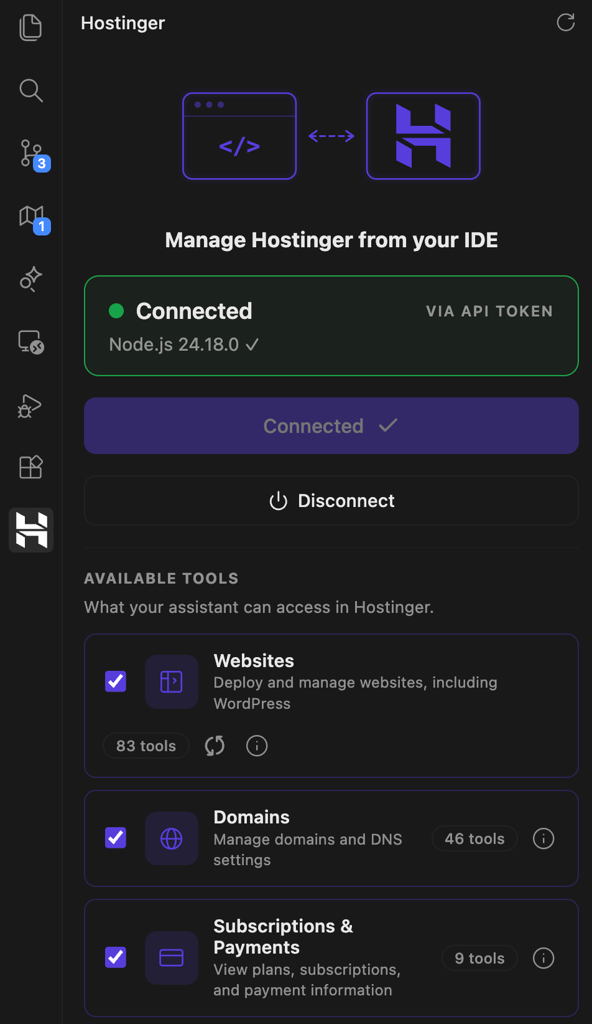Screen dimensions: 592x1024
Task: Click the Domains globe icon
Action: pos(171,839)
